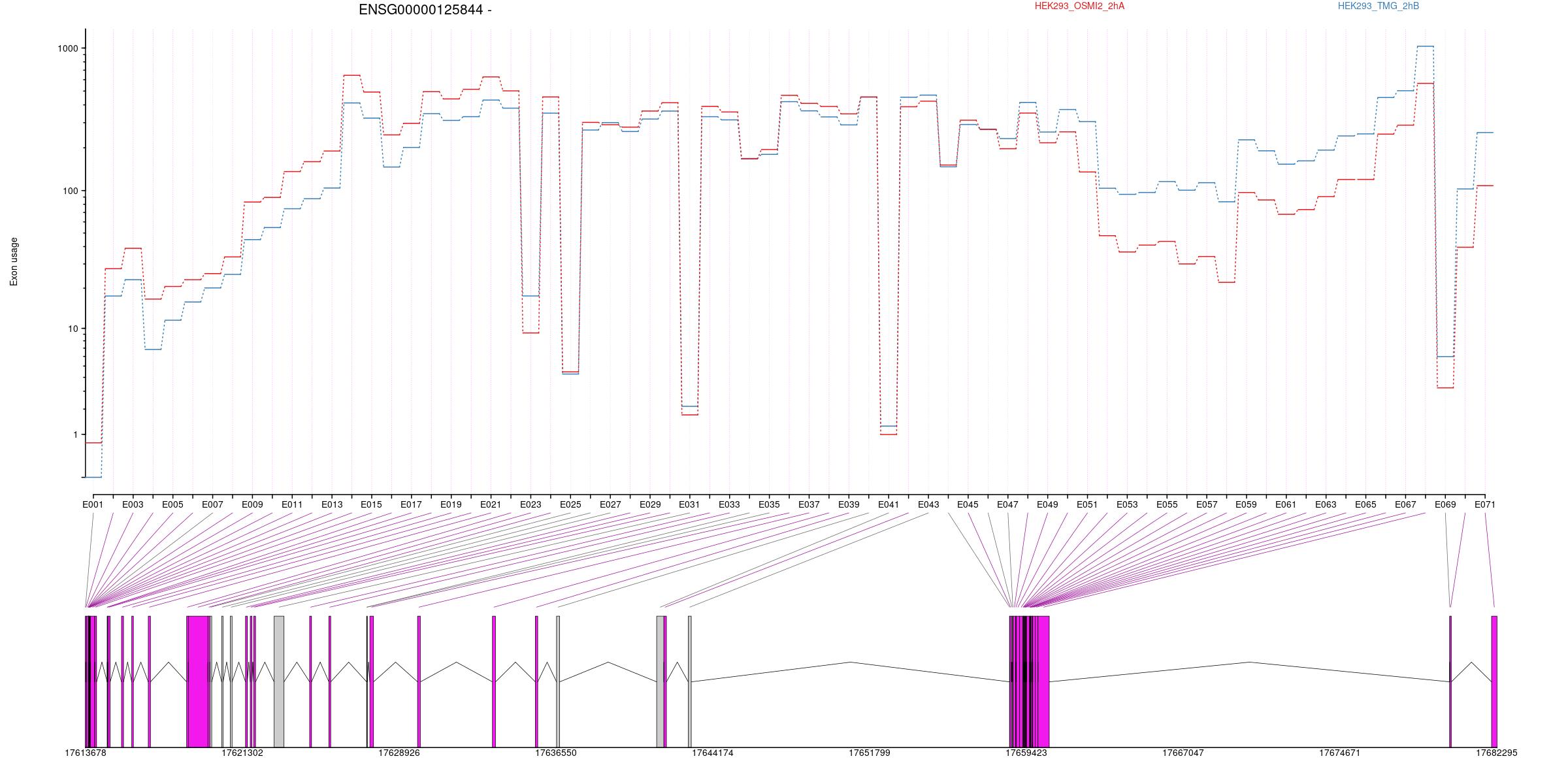The image size is (1568, 784).
Task: Click exon label E031
Action: 689,504
